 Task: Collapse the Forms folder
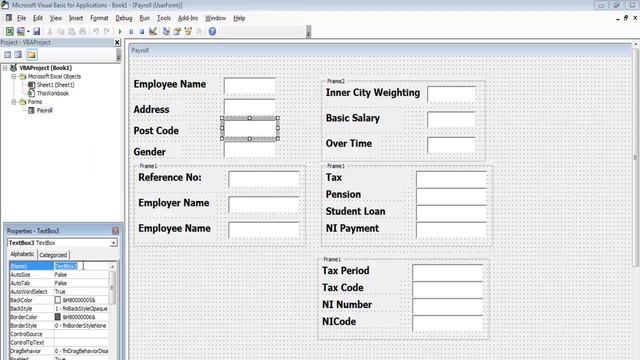[13, 102]
